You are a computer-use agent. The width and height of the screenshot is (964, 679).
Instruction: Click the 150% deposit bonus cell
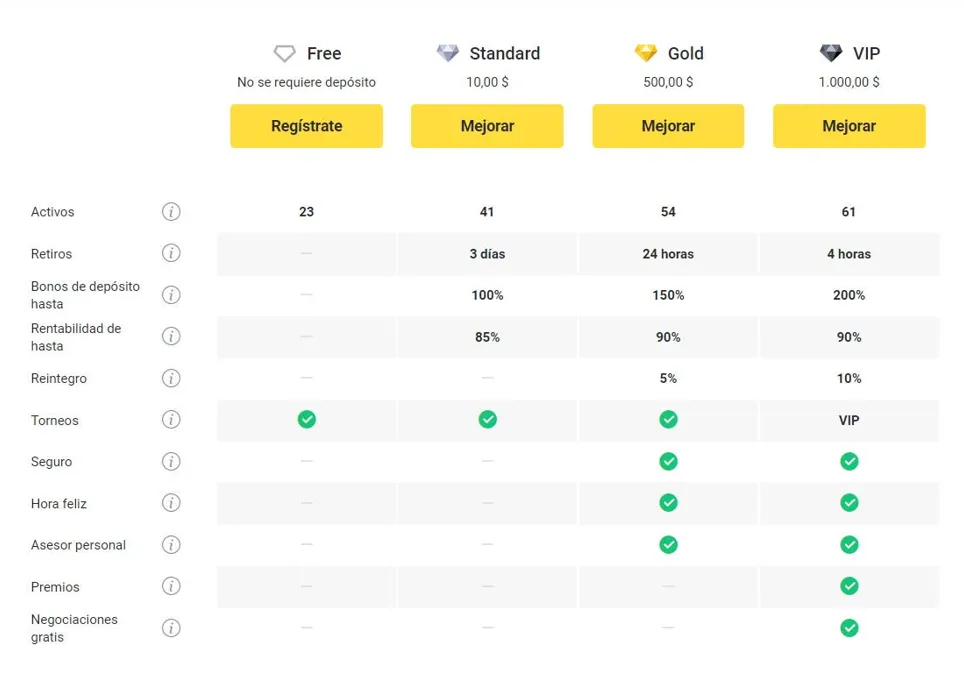pos(668,295)
